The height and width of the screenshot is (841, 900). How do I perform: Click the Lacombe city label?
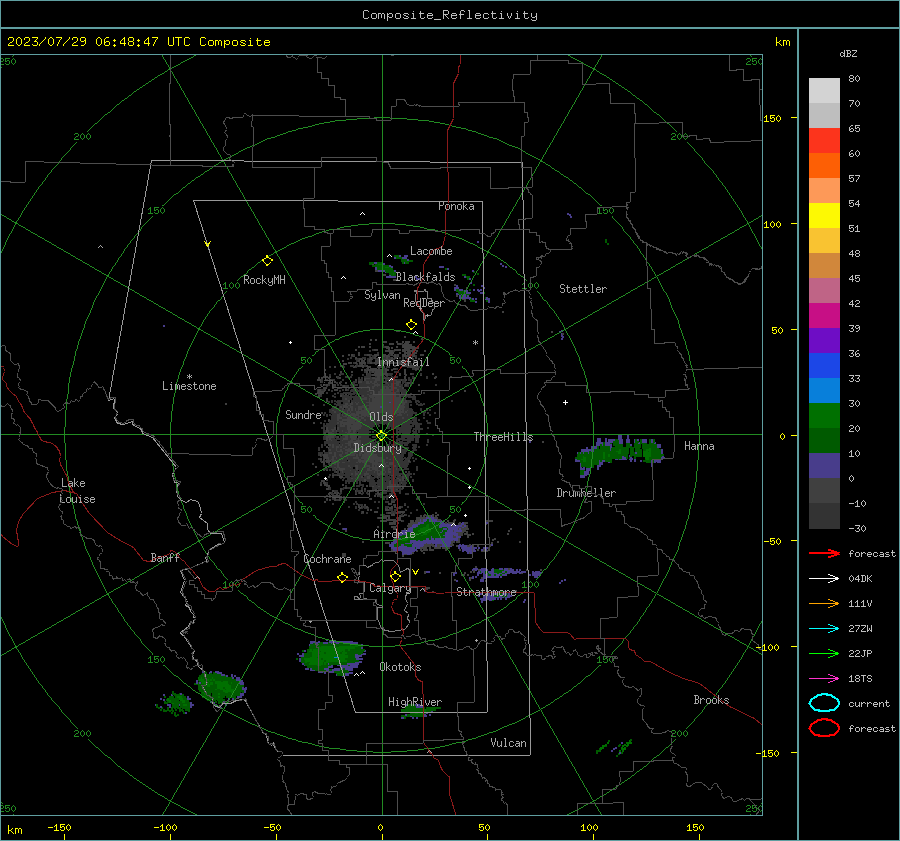431,251
